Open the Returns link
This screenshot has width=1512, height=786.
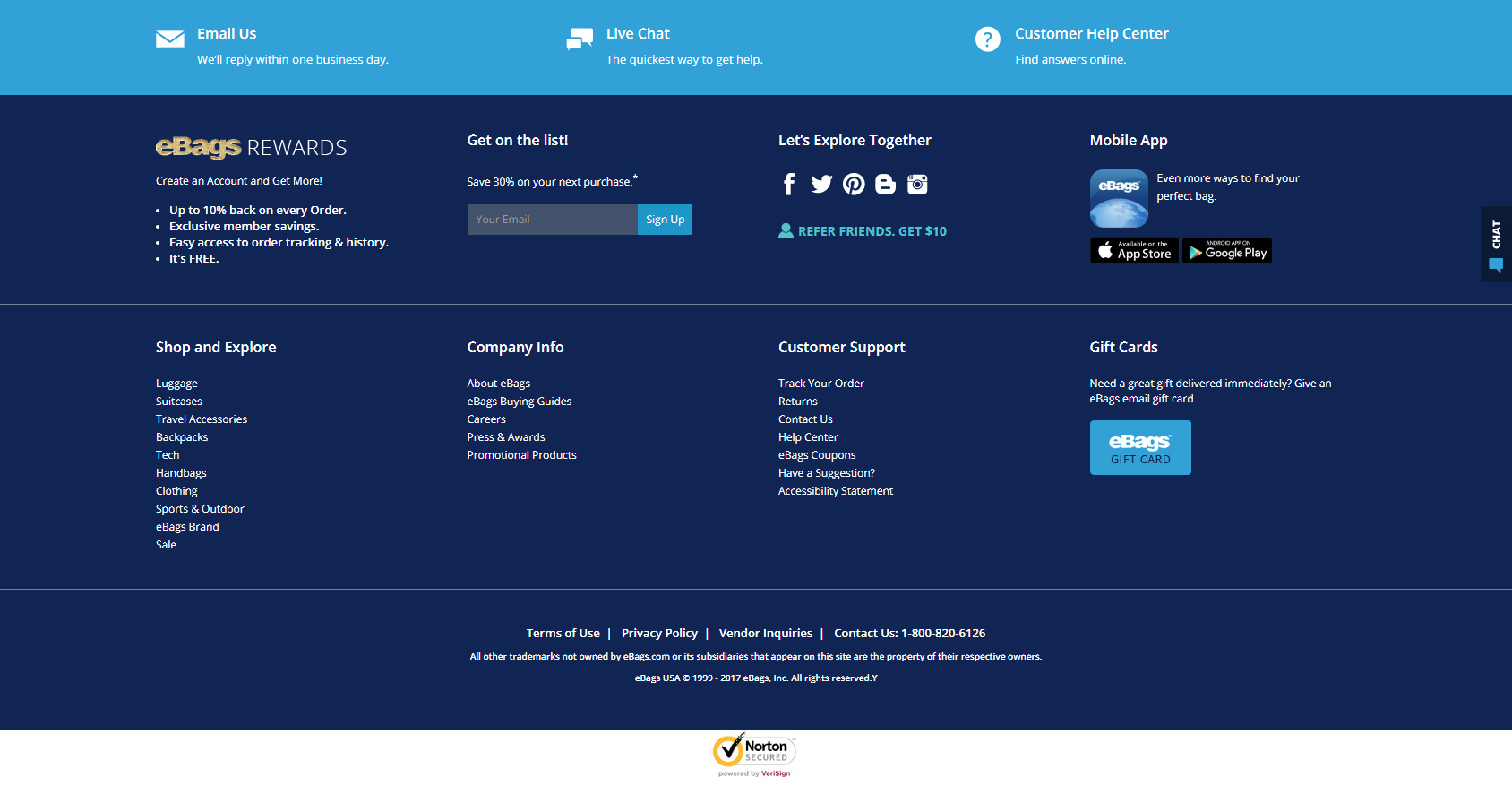pyautogui.click(x=798, y=402)
